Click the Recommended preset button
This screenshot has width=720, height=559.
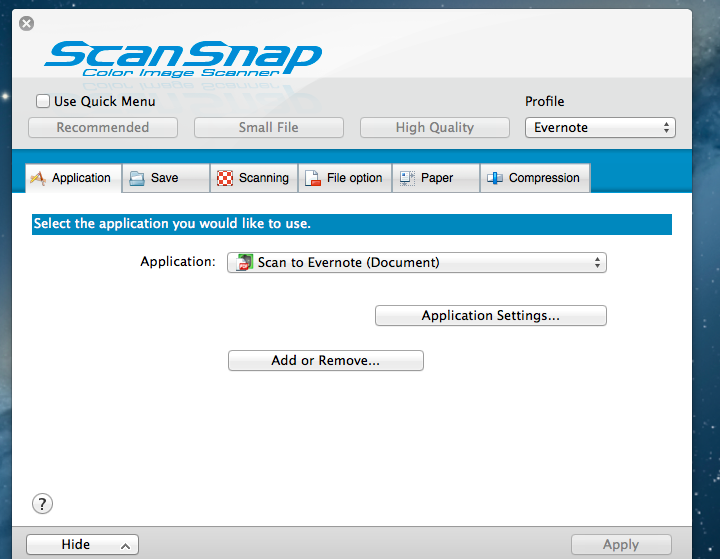coord(103,128)
